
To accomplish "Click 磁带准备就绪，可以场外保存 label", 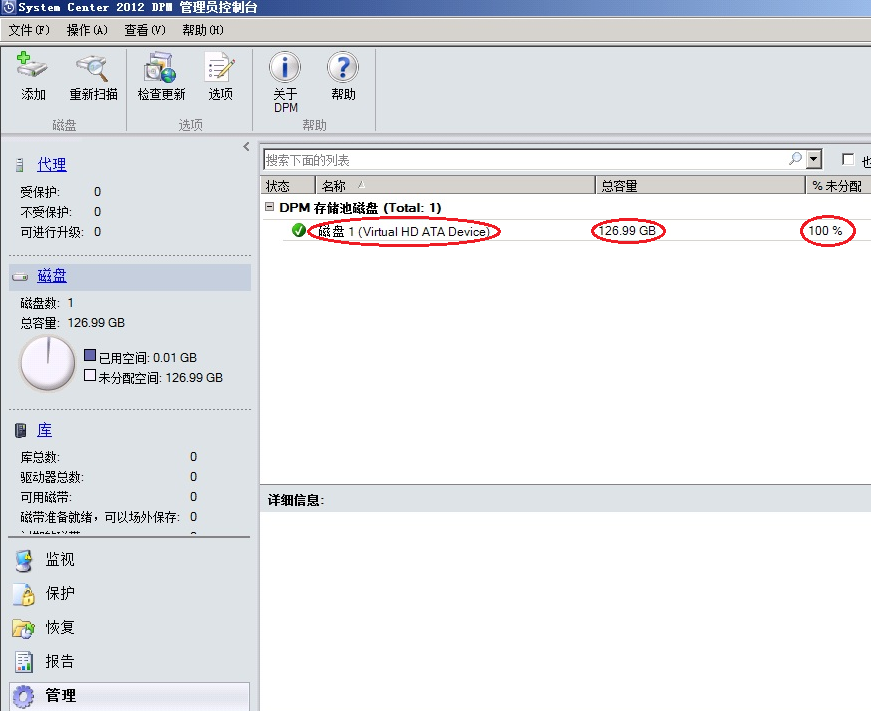I will click(x=100, y=517).
